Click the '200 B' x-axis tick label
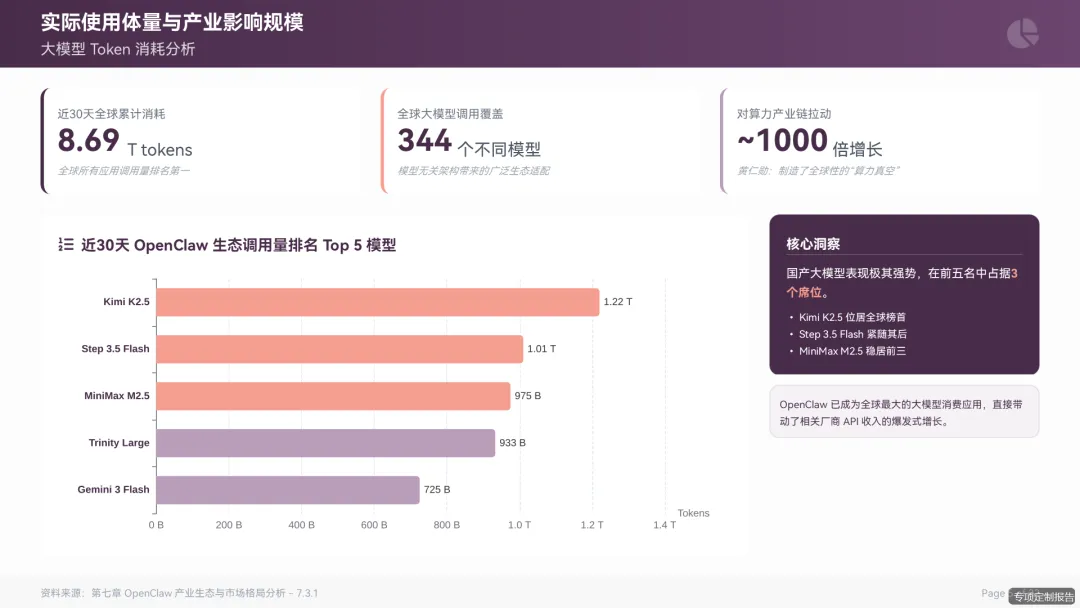 tap(229, 525)
